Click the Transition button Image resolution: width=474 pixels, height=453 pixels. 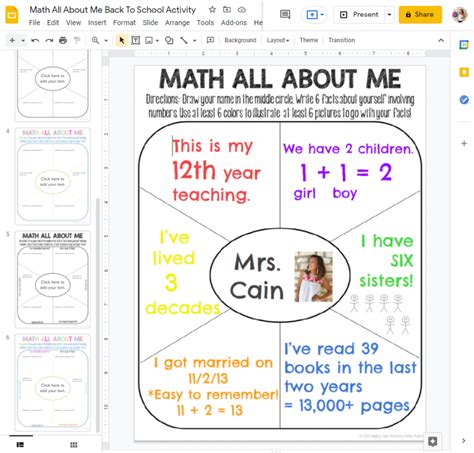point(342,40)
